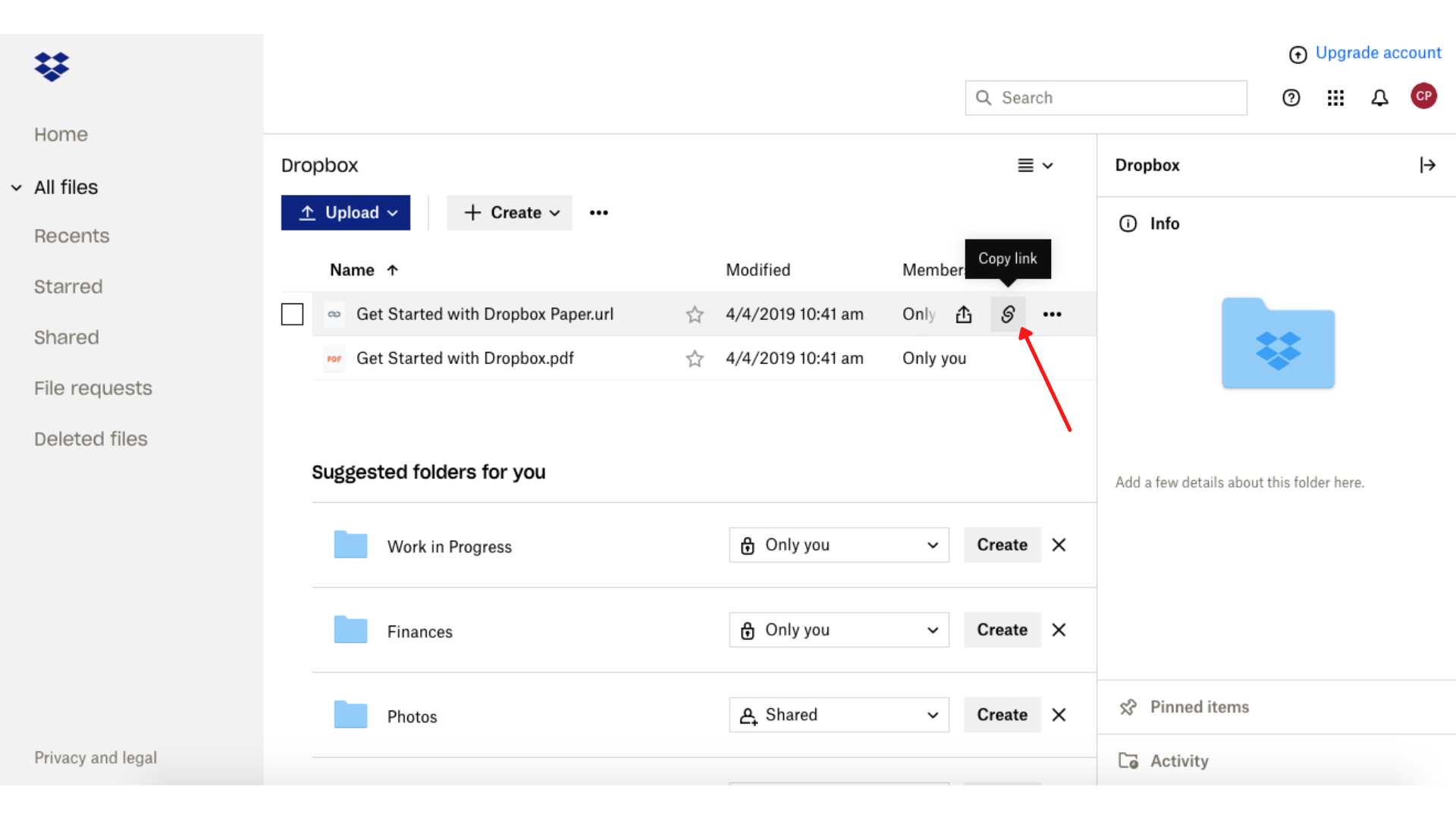Click the Dropbox logo in the top left
Image resolution: width=1456 pixels, height=819 pixels.
[52, 67]
